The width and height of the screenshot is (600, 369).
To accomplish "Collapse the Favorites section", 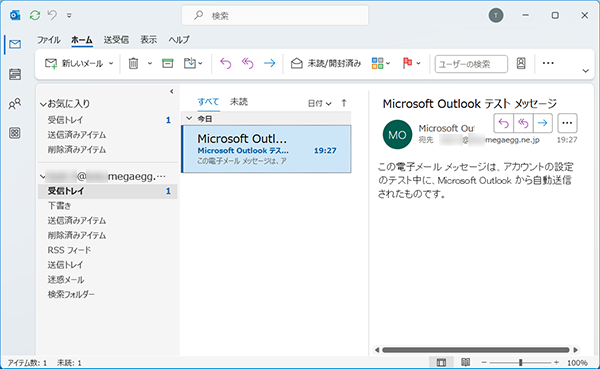I will pyautogui.click(x=43, y=104).
